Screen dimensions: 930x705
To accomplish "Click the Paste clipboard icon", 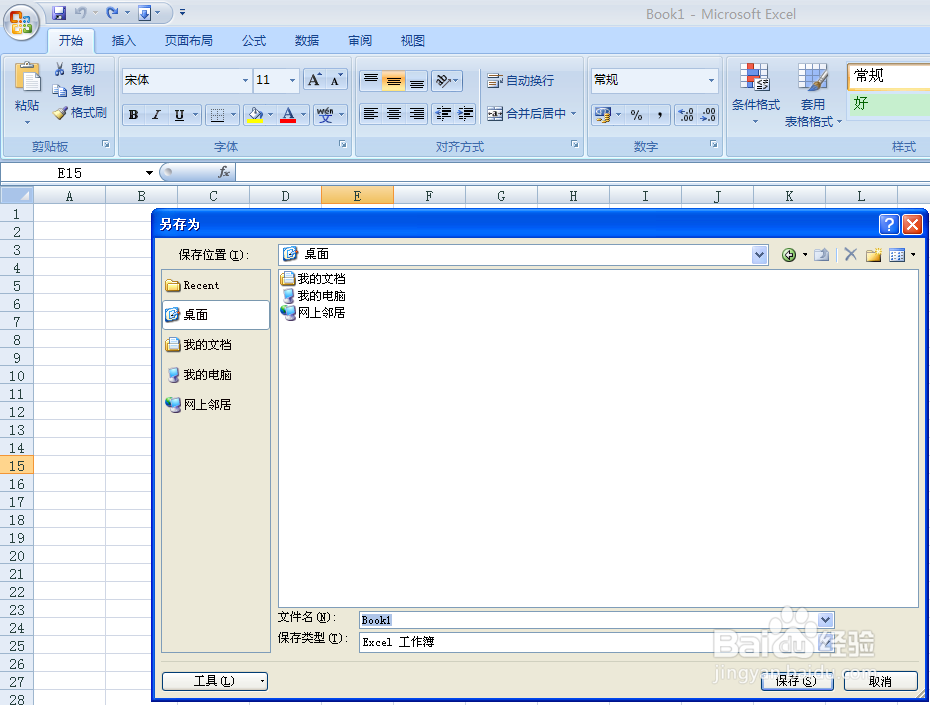I will [x=27, y=78].
